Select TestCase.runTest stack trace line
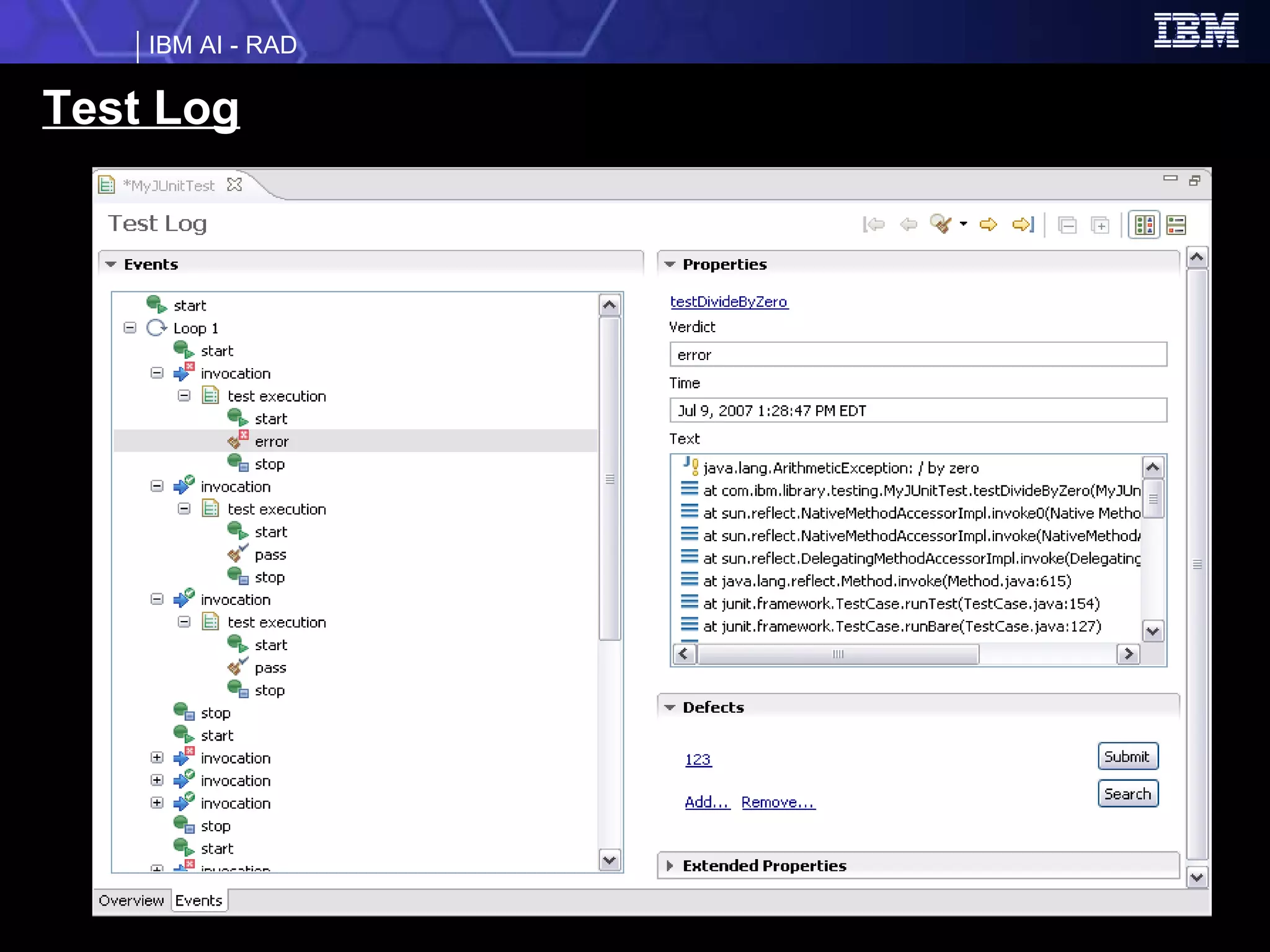Screen dimensions: 1270x952 coord(902,604)
